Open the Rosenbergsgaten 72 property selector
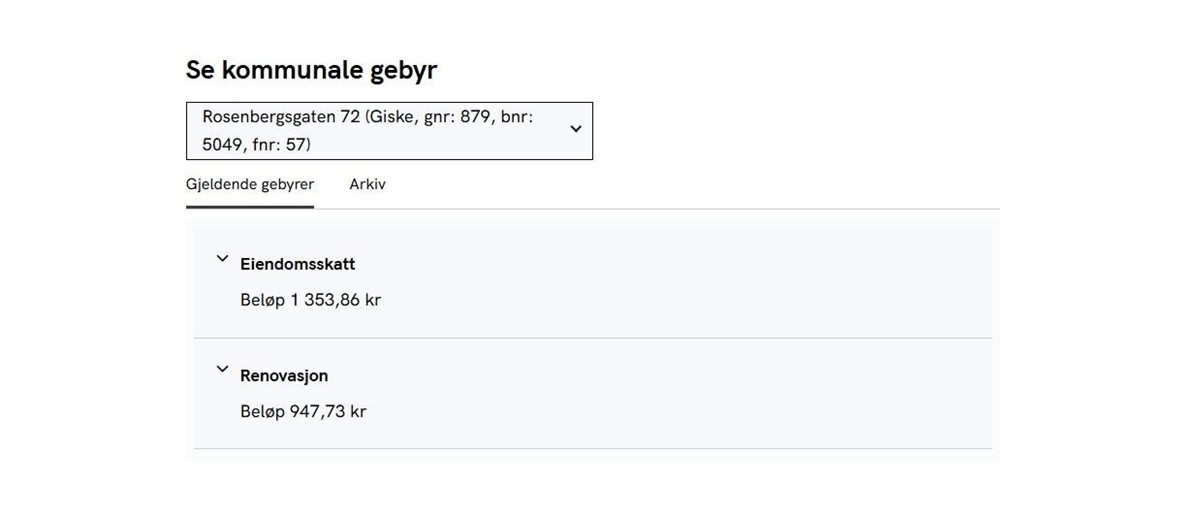Viewport: 1200px width, 518px height. click(x=389, y=131)
